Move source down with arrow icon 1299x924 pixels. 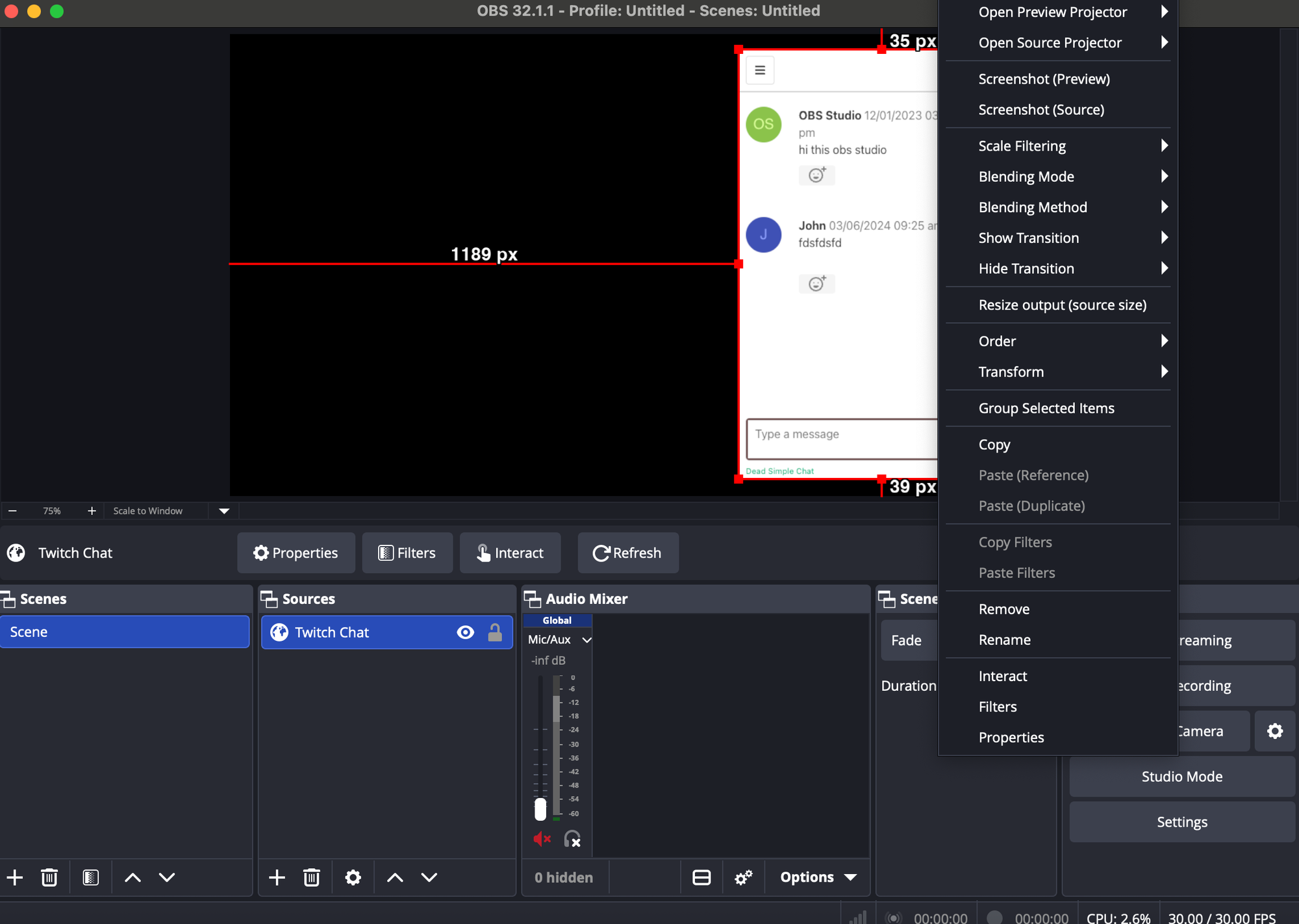[x=429, y=877]
